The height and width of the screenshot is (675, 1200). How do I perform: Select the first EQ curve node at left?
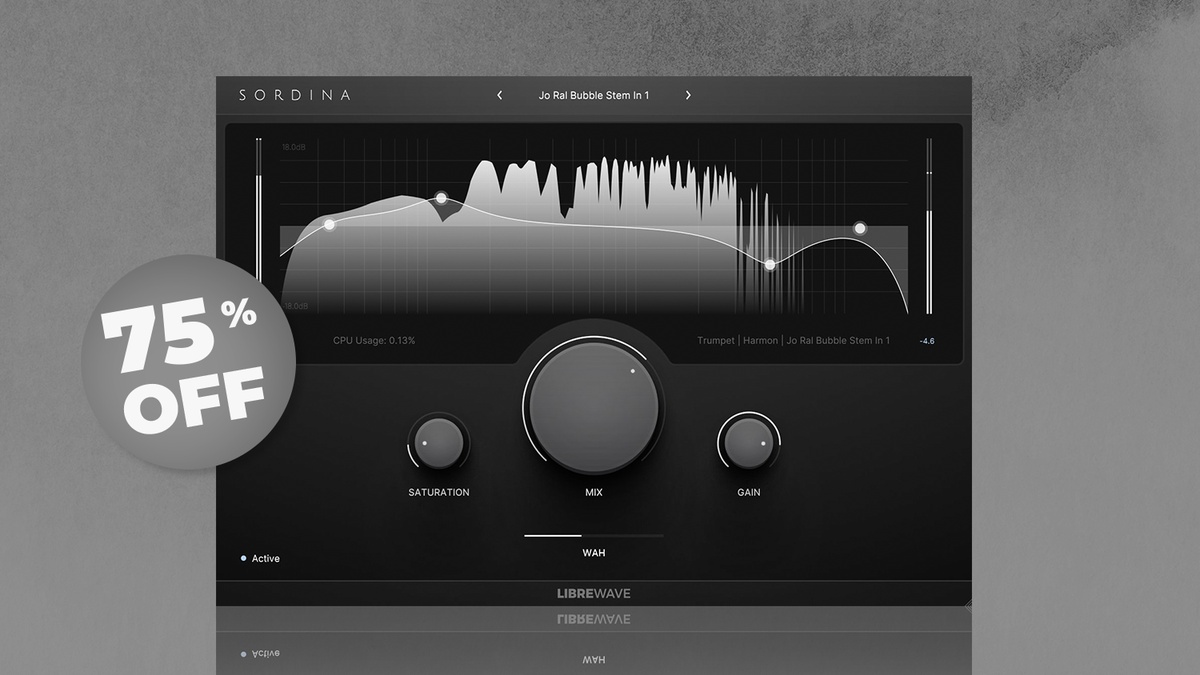330,224
